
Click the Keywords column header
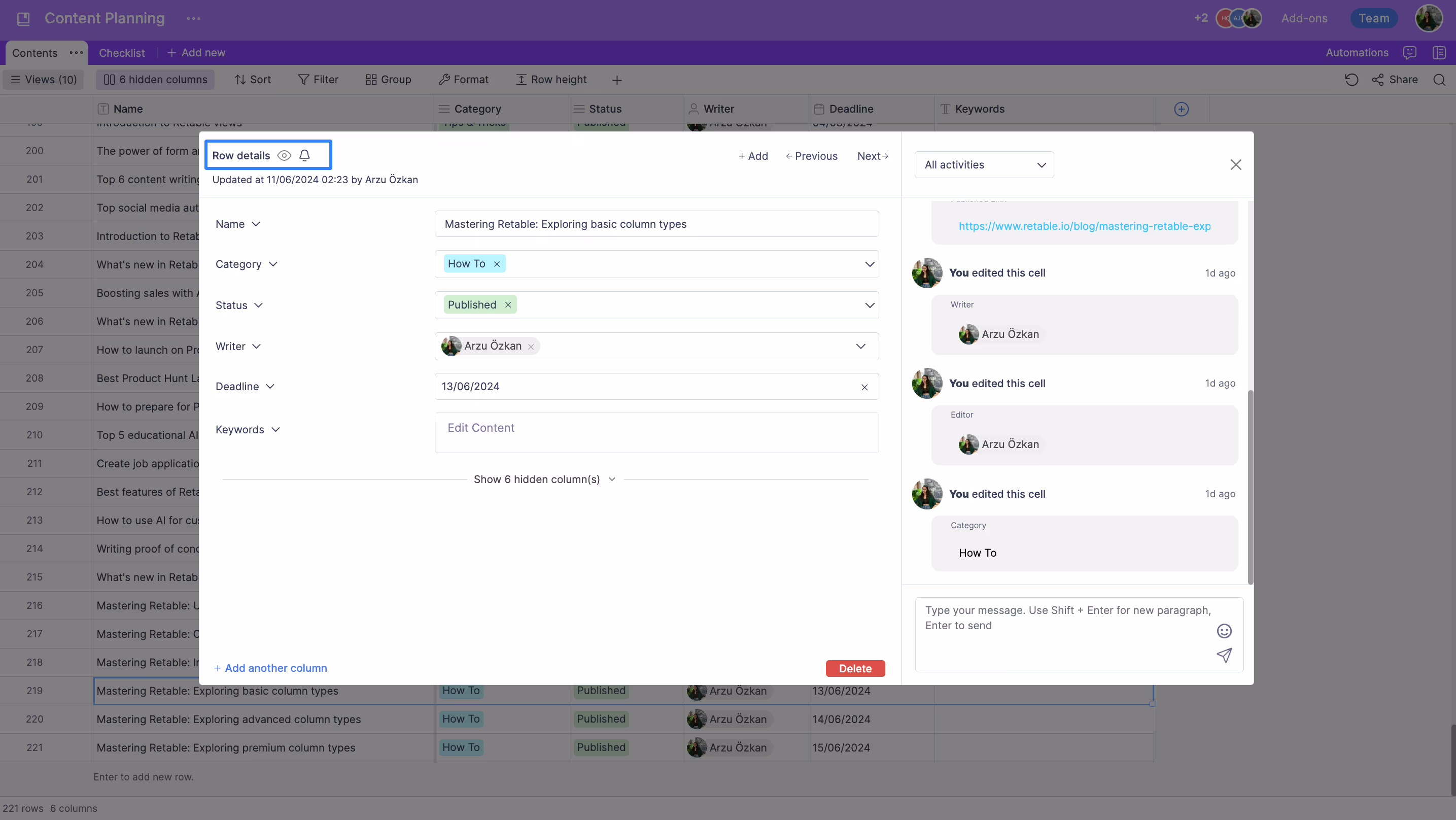click(1044, 109)
